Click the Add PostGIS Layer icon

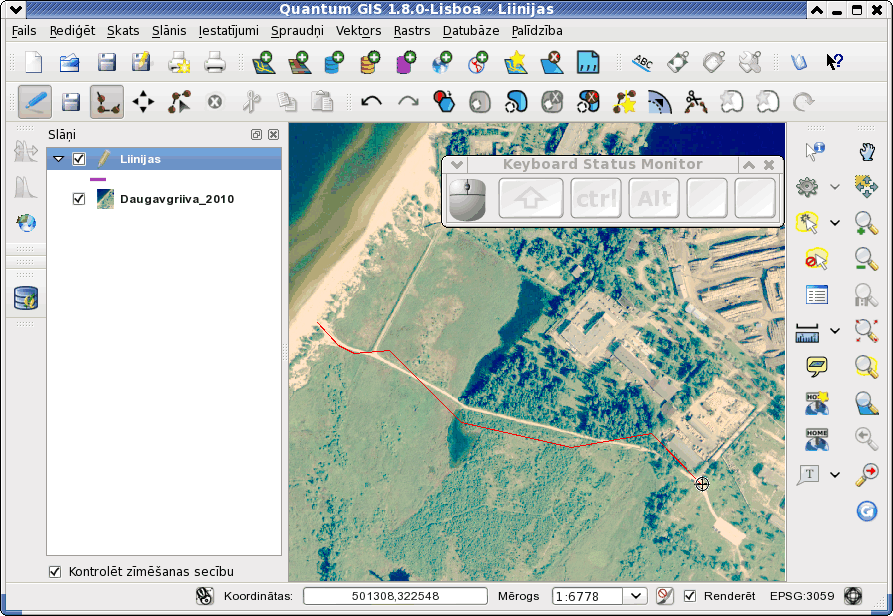pyautogui.click(x=334, y=62)
